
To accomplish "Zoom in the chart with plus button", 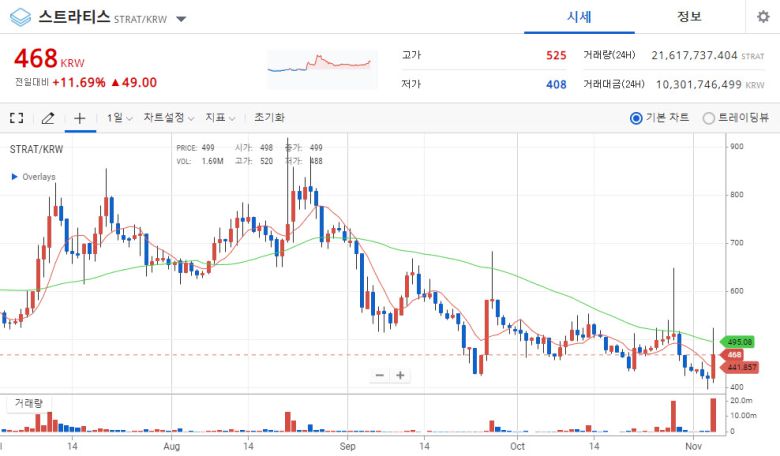I will pos(400,375).
